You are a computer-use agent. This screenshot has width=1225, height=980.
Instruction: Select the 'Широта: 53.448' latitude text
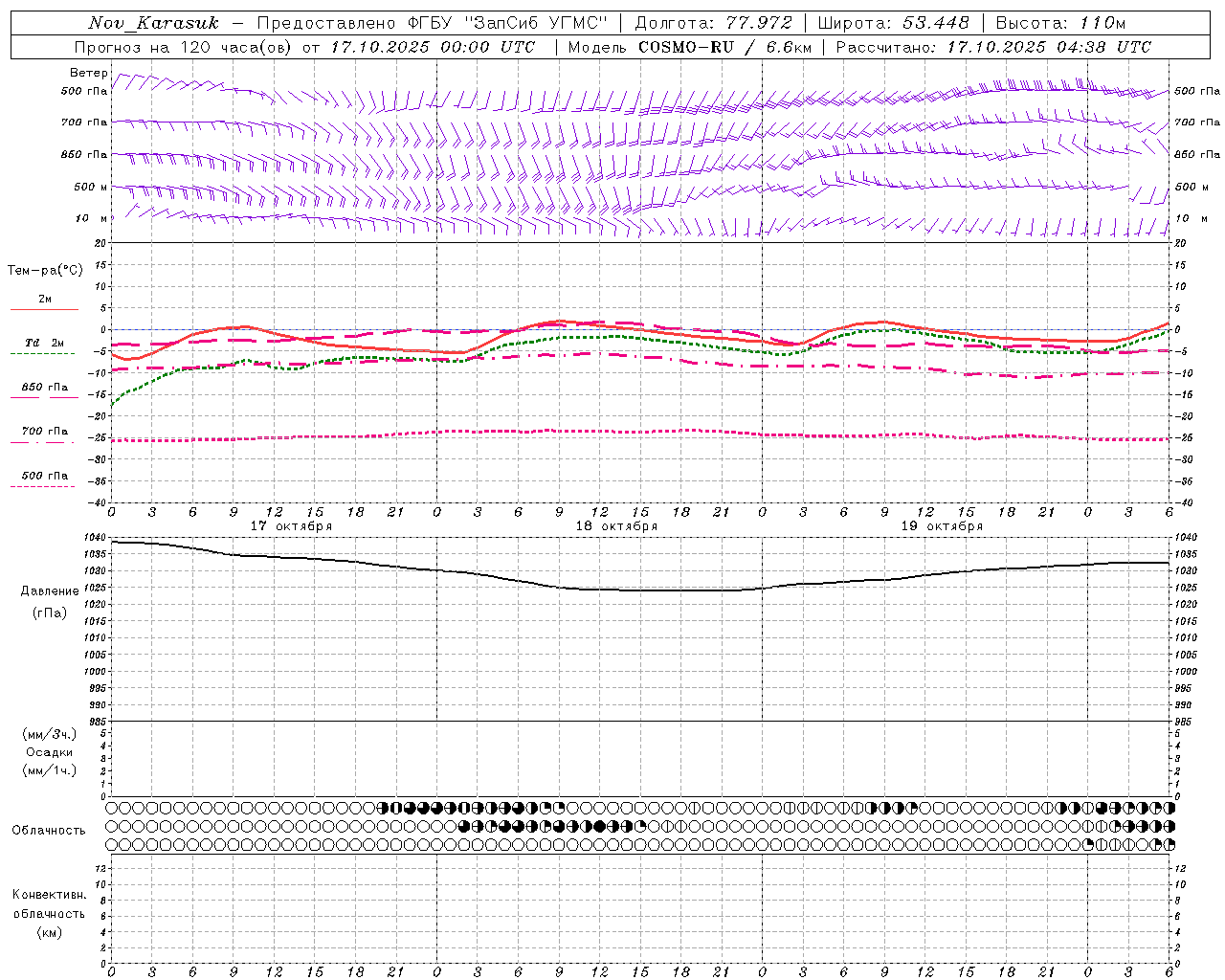[893, 23]
